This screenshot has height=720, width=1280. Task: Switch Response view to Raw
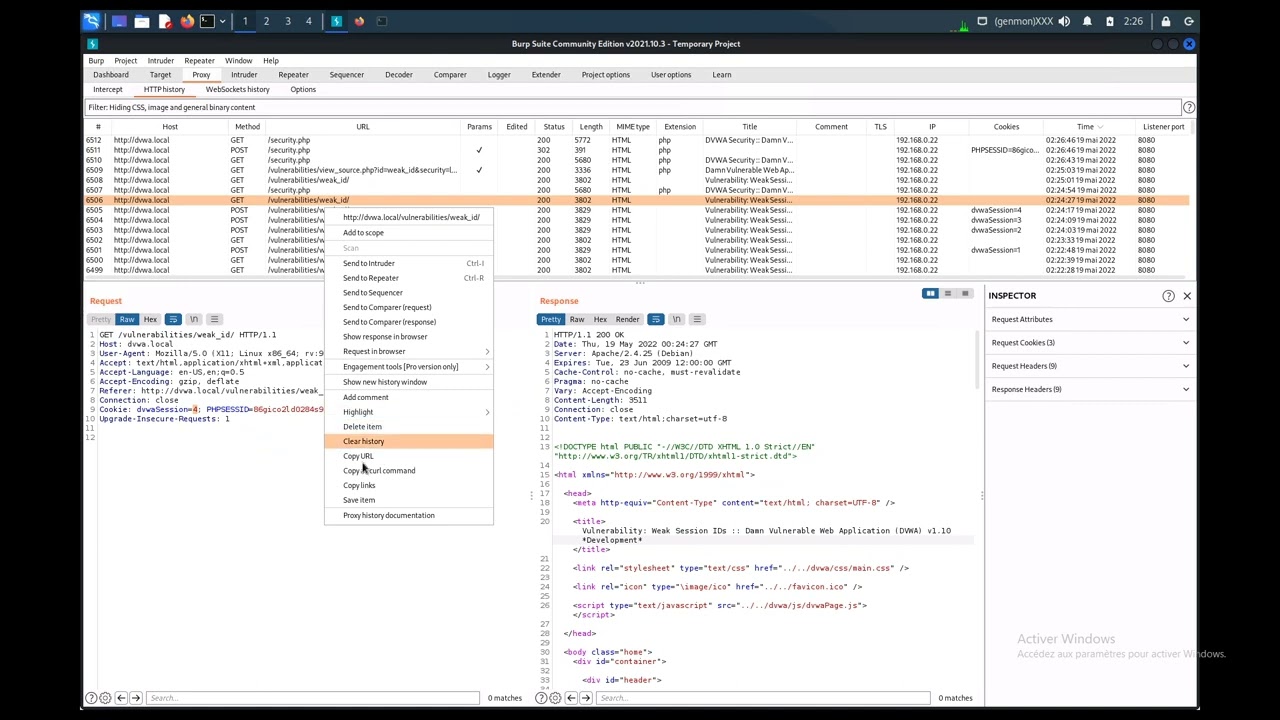[x=577, y=319]
